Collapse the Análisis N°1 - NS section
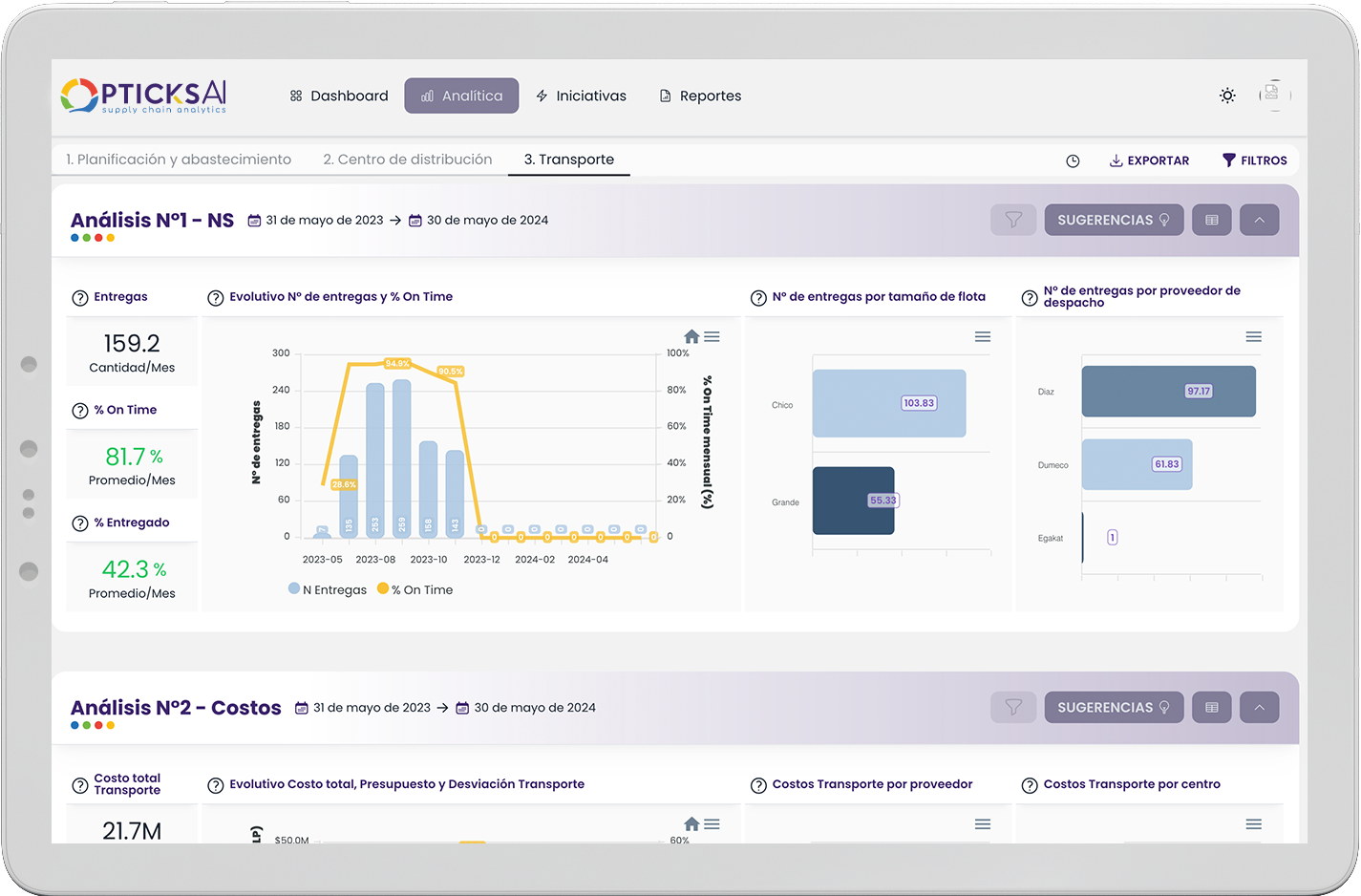 tap(1259, 220)
